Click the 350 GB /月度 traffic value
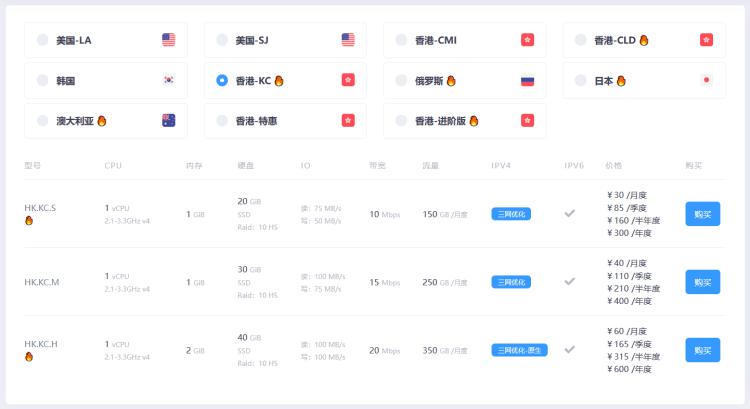The width and height of the screenshot is (750, 409). point(445,351)
